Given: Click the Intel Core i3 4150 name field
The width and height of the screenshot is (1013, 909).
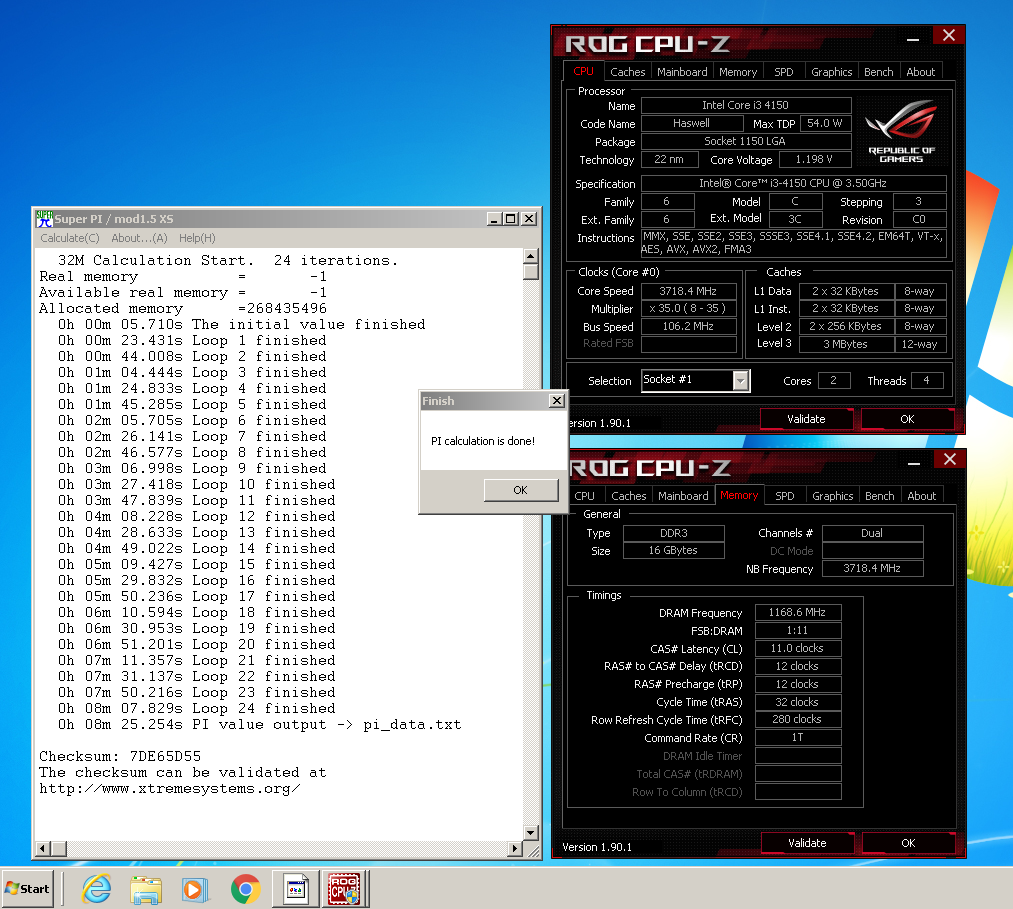Looking at the screenshot, I should coord(746,105).
